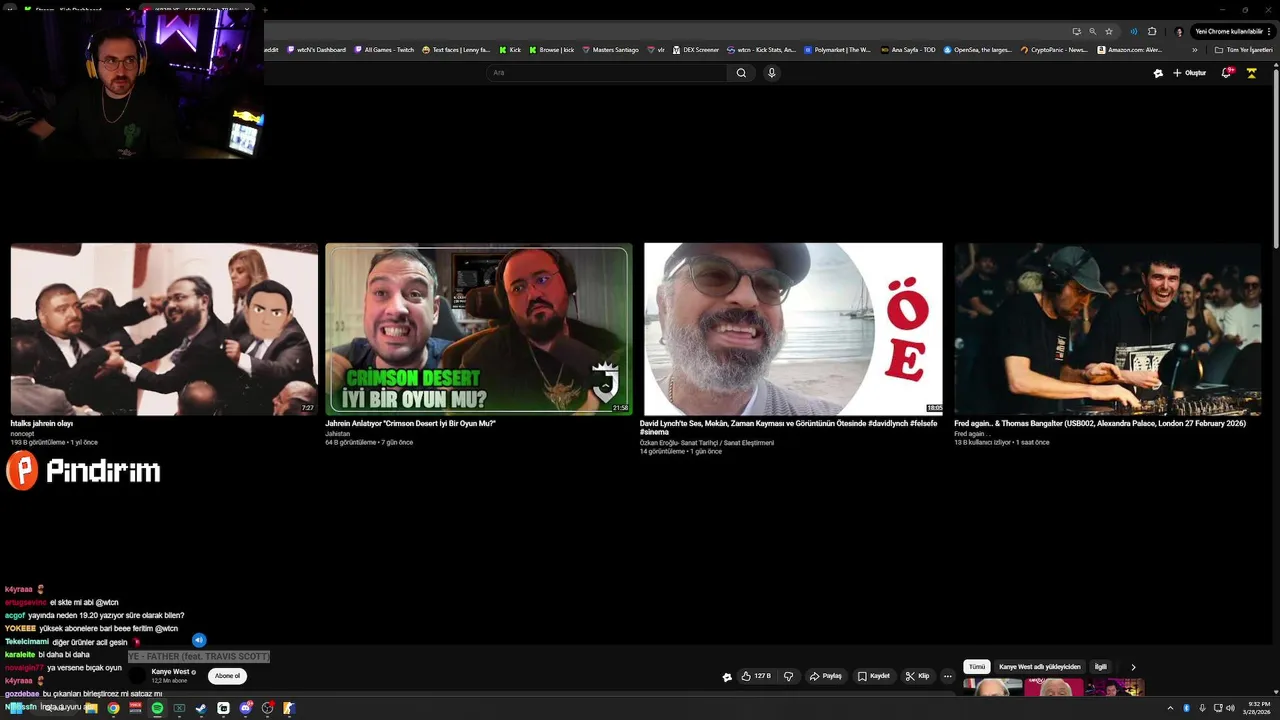Click the Kaydet save button
This screenshot has height=720, width=1280.
(874, 676)
